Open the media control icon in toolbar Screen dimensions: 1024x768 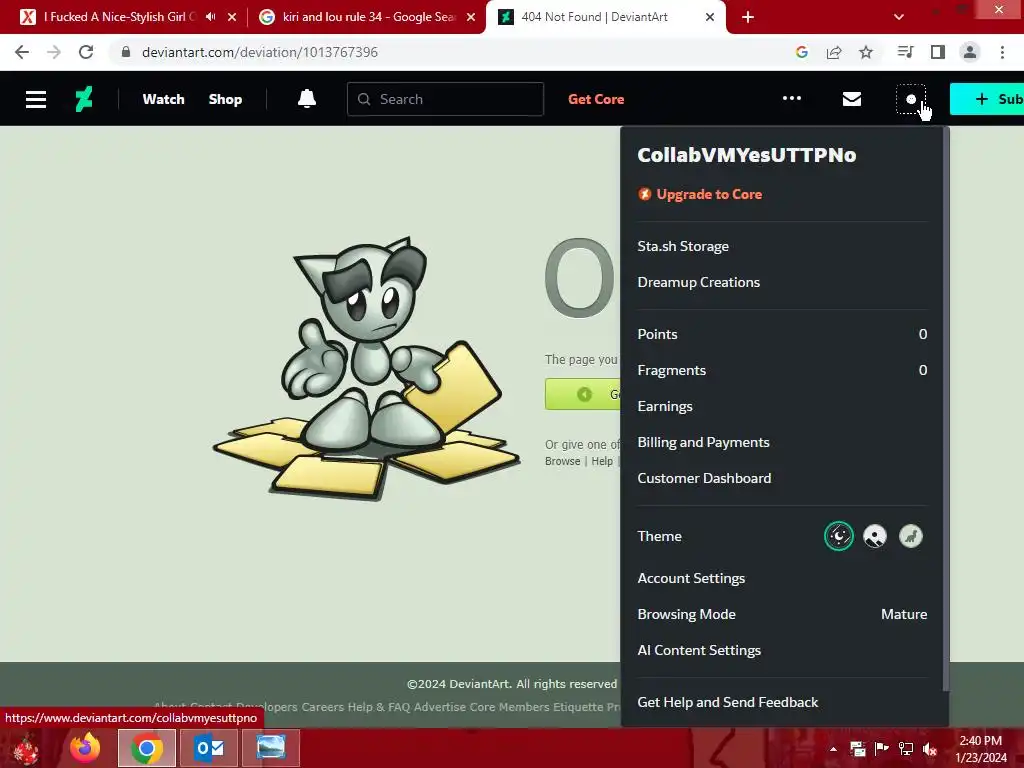(x=905, y=52)
